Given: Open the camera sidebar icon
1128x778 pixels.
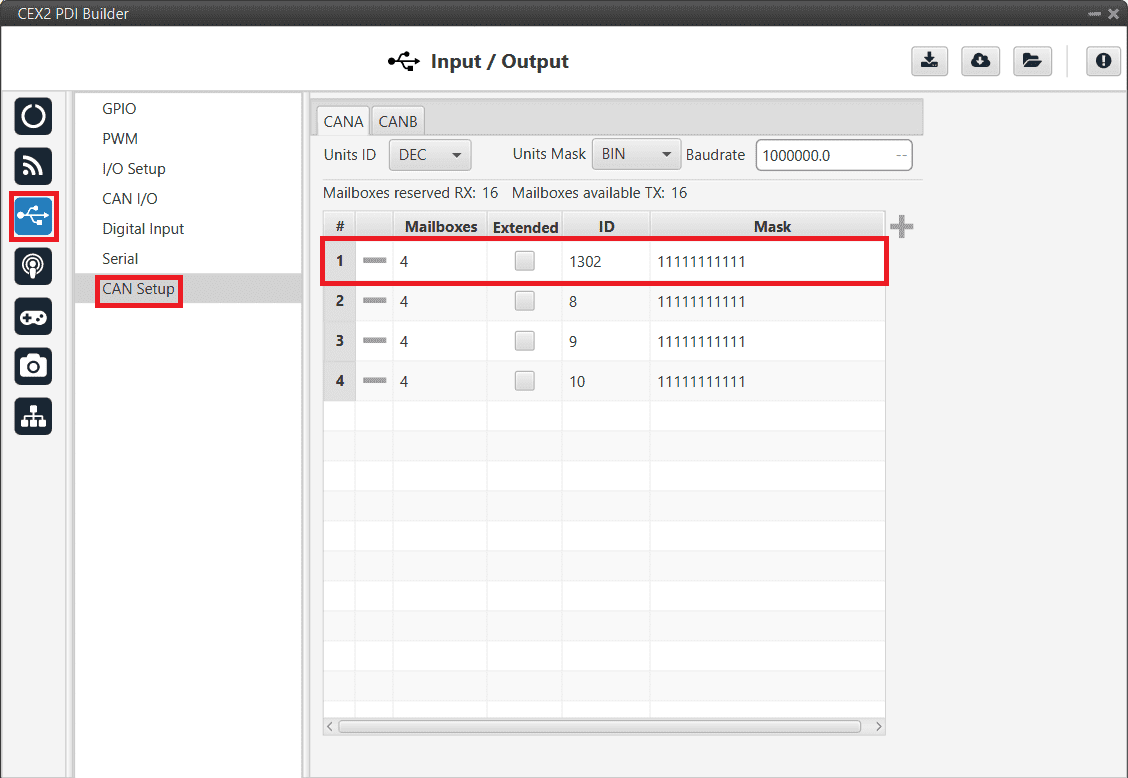Looking at the screenshot, I should (x=33, y=367).
